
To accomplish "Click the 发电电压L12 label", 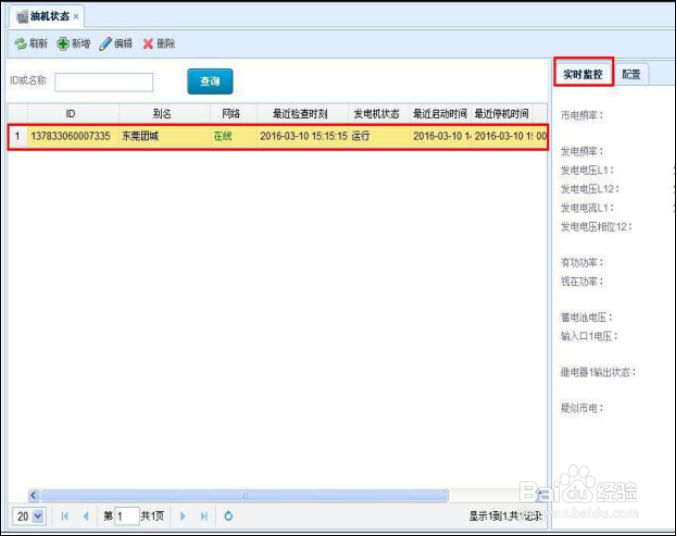I will (589, 189).
